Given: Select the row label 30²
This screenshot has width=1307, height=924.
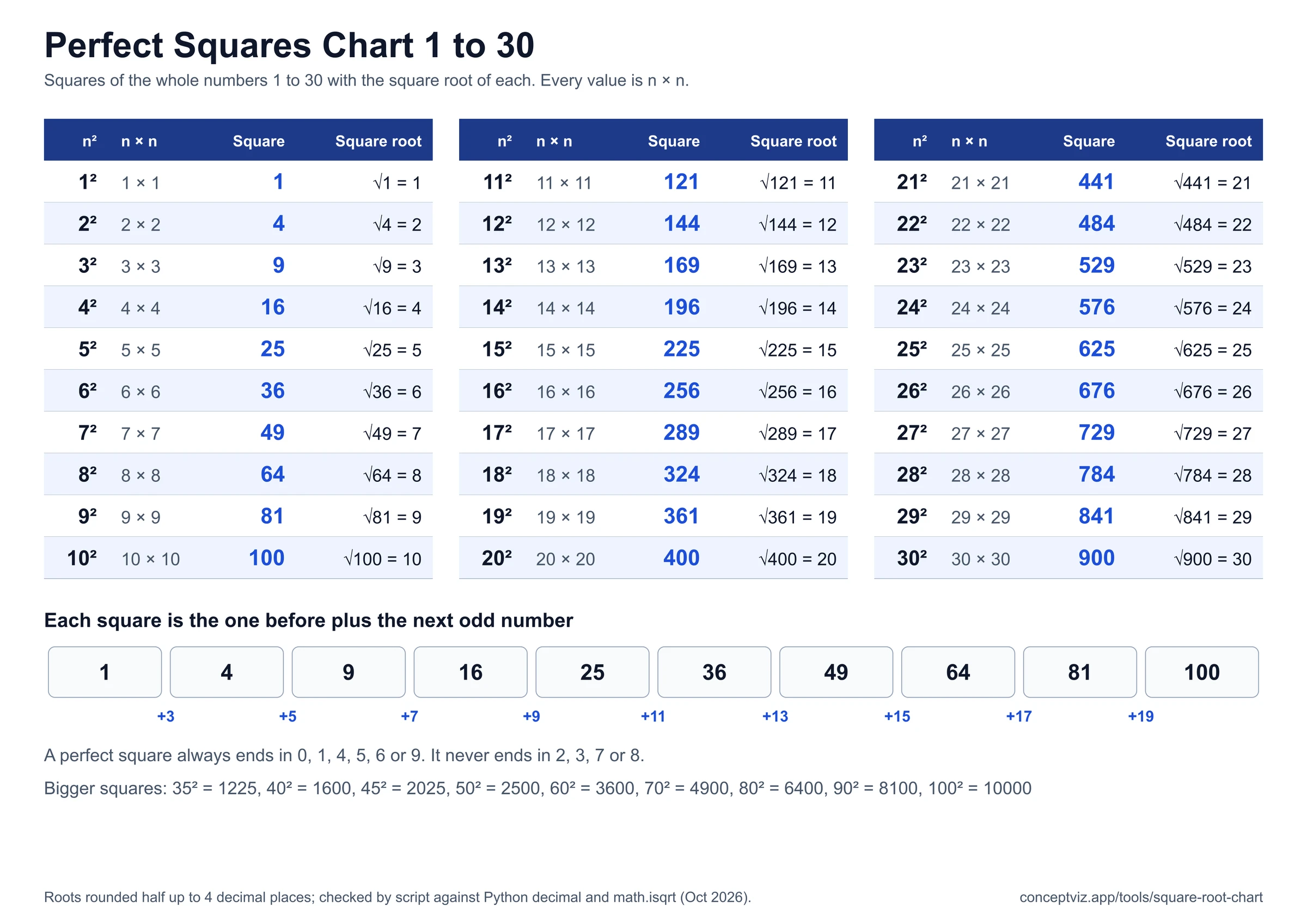Looking at the screenshot, I should coord(912,559).
